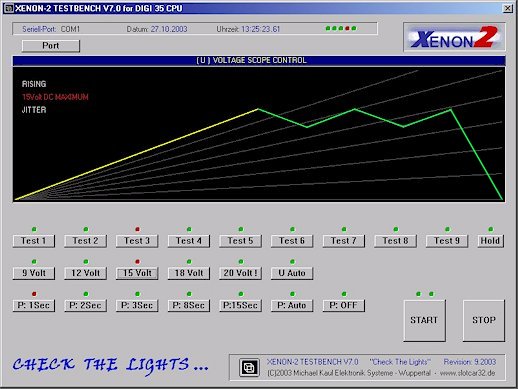Enable the U Auto voltage mode
Viewport: 518px width, 389px height.
pos(292,273)
